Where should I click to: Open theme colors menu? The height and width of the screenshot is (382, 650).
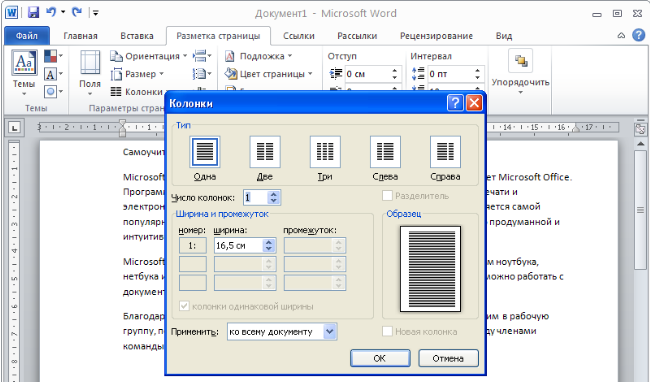pyautogui.click(x=53, y=56)
